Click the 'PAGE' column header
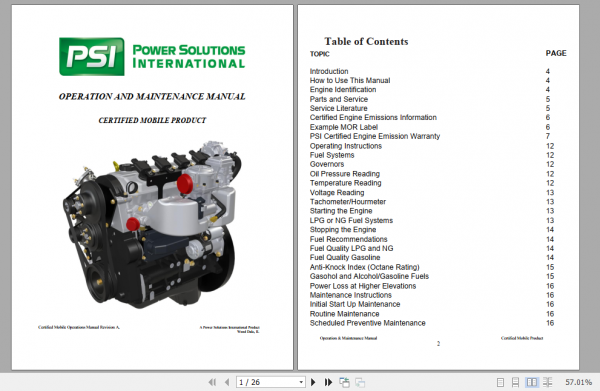This screenshot has width=600, height=391. [556, 53]
